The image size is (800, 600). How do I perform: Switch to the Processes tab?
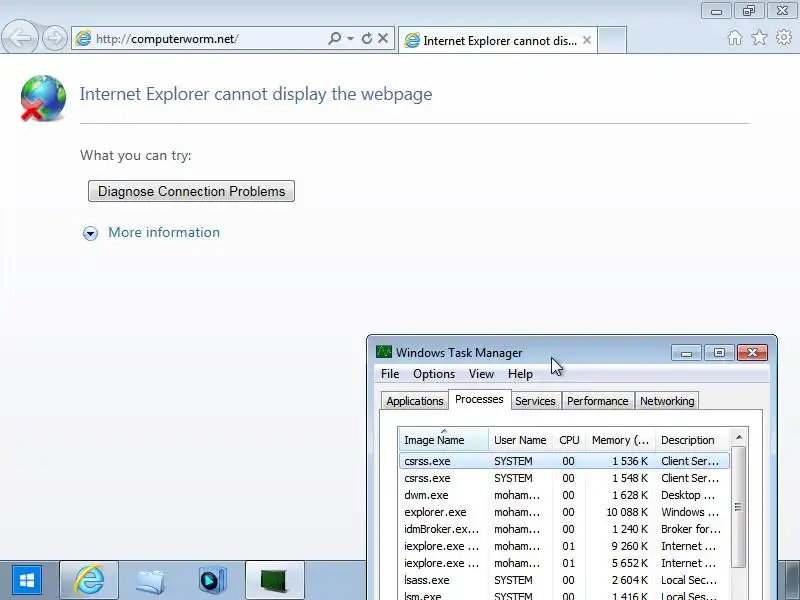(x=479, y=399)
